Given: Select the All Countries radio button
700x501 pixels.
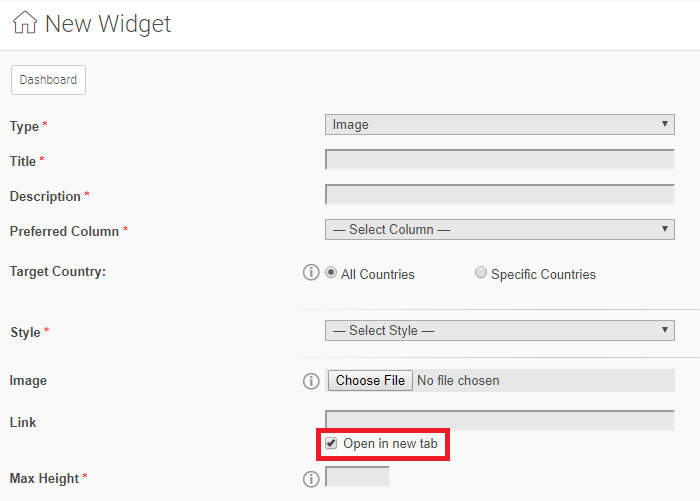Looking at the screenshot, I should (x=331, y=272).
